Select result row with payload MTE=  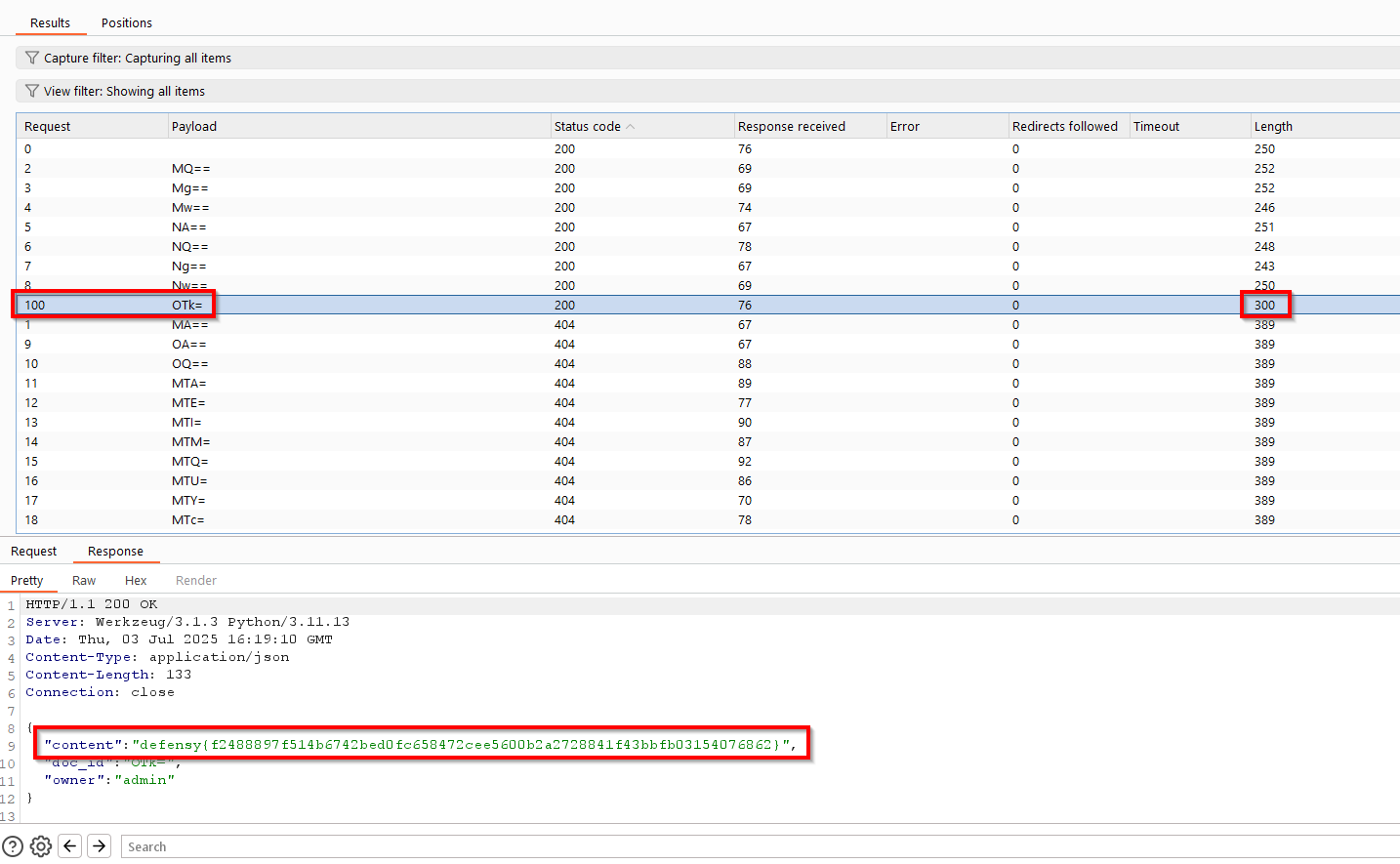click(x=708, y=403)
